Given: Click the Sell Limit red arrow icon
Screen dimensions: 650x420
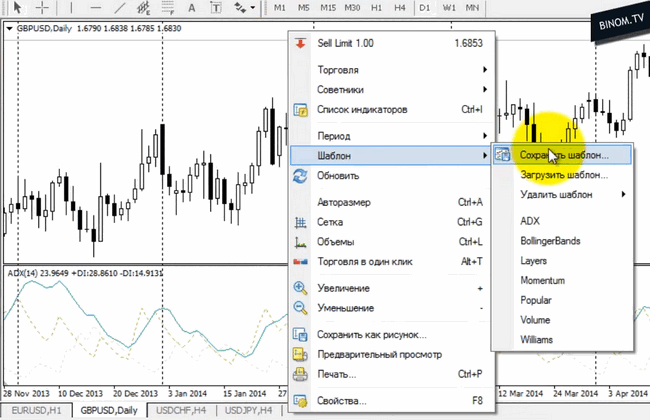Looking at the screenshot, I should coord(300,45).
